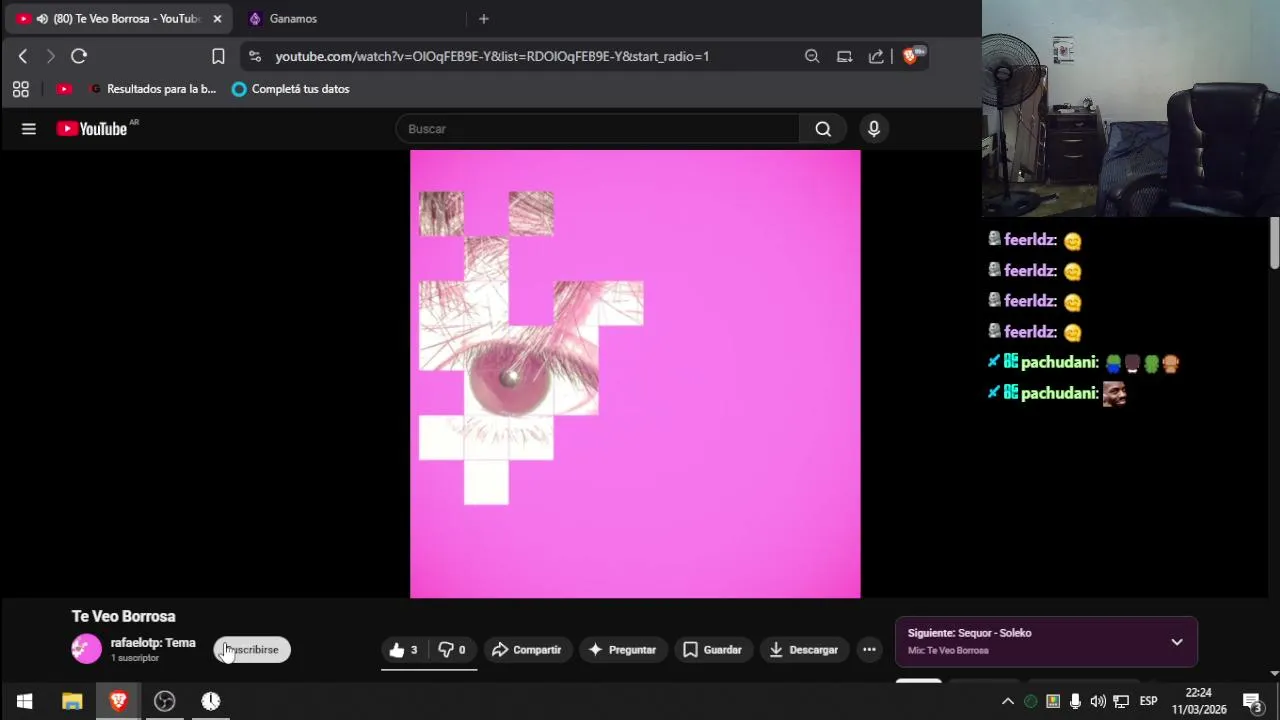Focus the Buscar search field
The image size is (1280, 720).
coord(597,129)
